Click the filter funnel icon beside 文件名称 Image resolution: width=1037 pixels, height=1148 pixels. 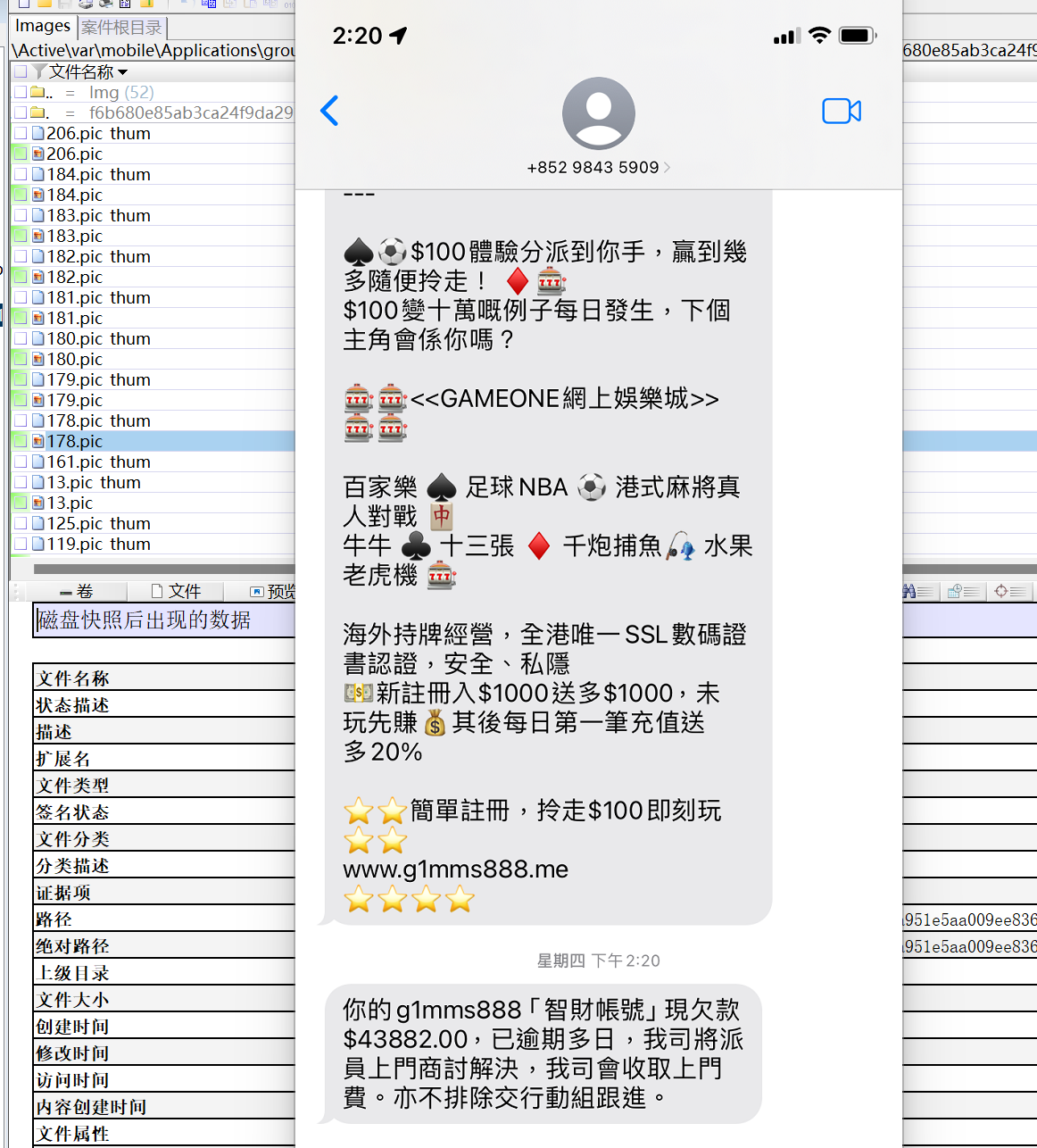39,71
